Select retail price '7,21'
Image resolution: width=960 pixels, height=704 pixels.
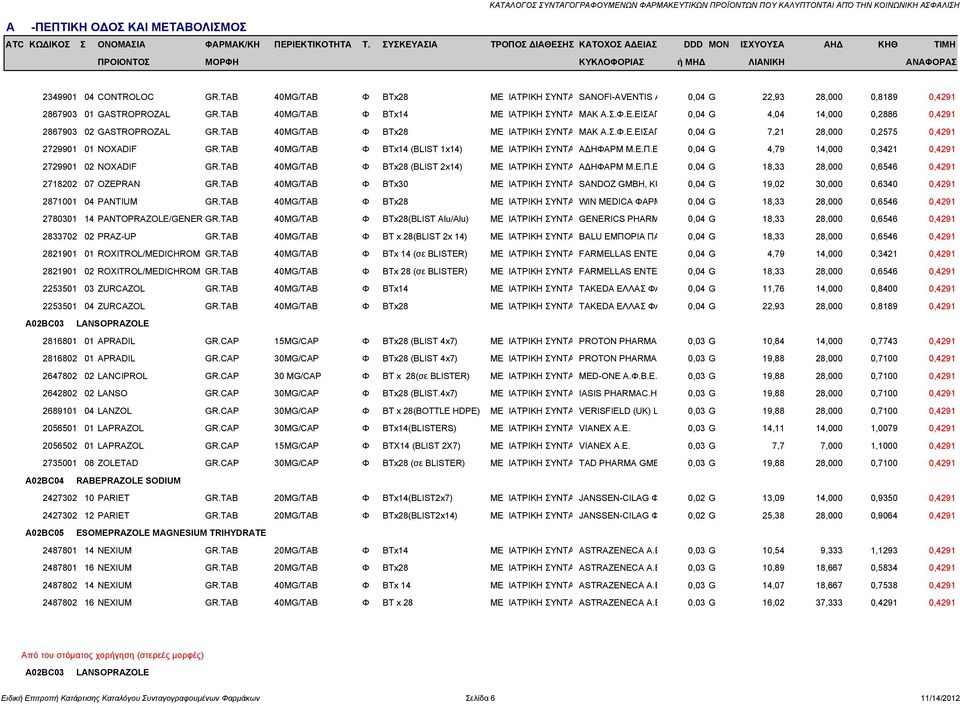pos(775,132)
